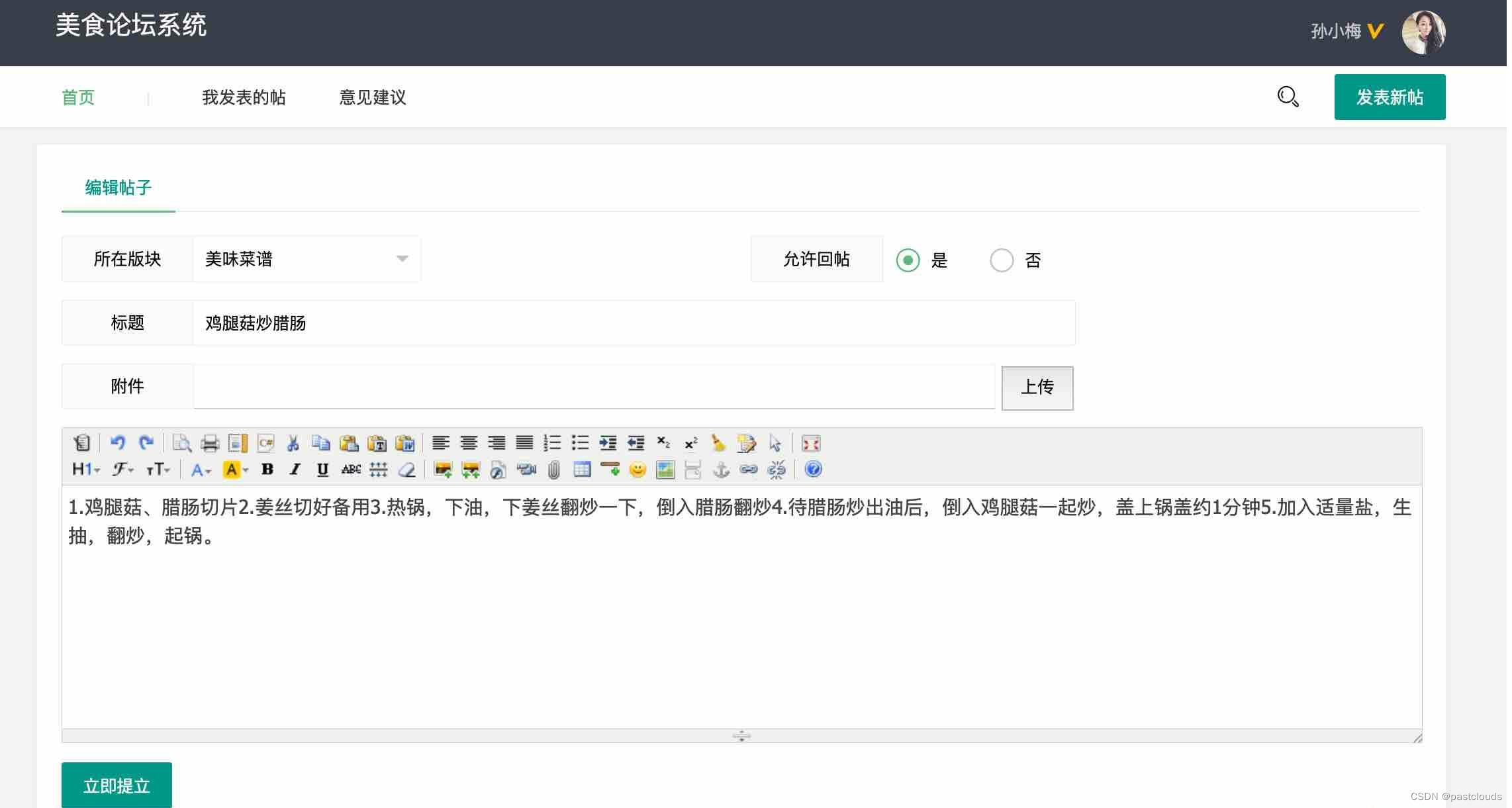Select 否 to disallow replies

(x=1002, y=260)
